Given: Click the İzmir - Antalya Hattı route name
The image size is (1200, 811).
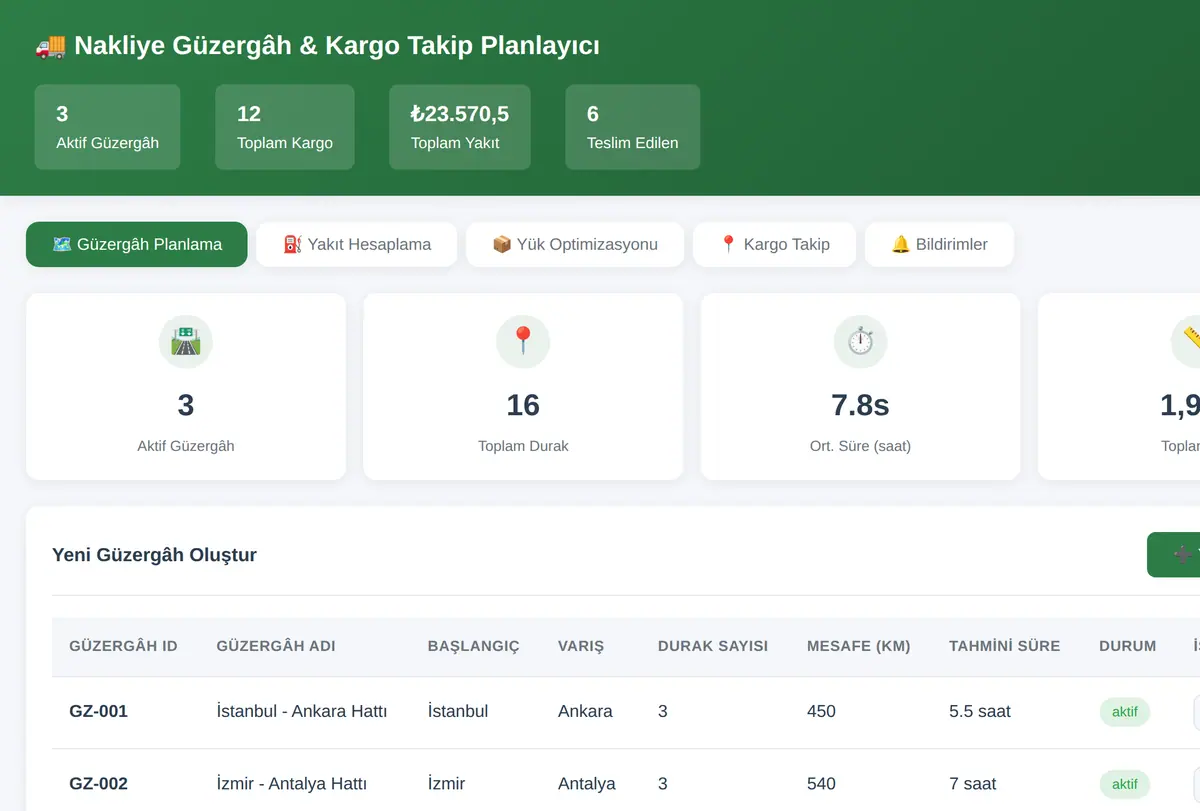Looking at the screenshot, I should point(292,784).
